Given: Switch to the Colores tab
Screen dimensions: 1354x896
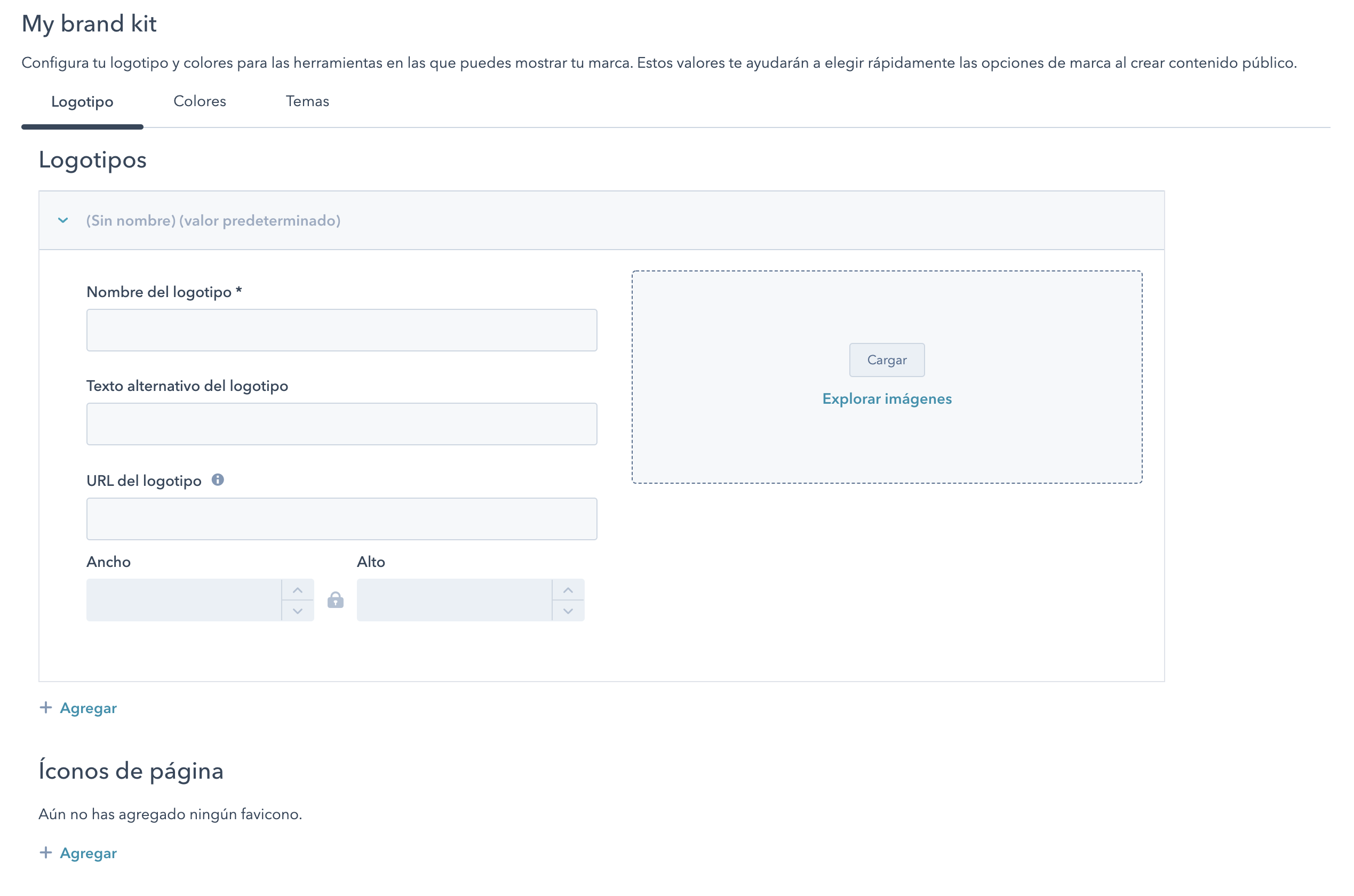Looking at the screenshot, I should pyautogui.click(x=200, y=101).
